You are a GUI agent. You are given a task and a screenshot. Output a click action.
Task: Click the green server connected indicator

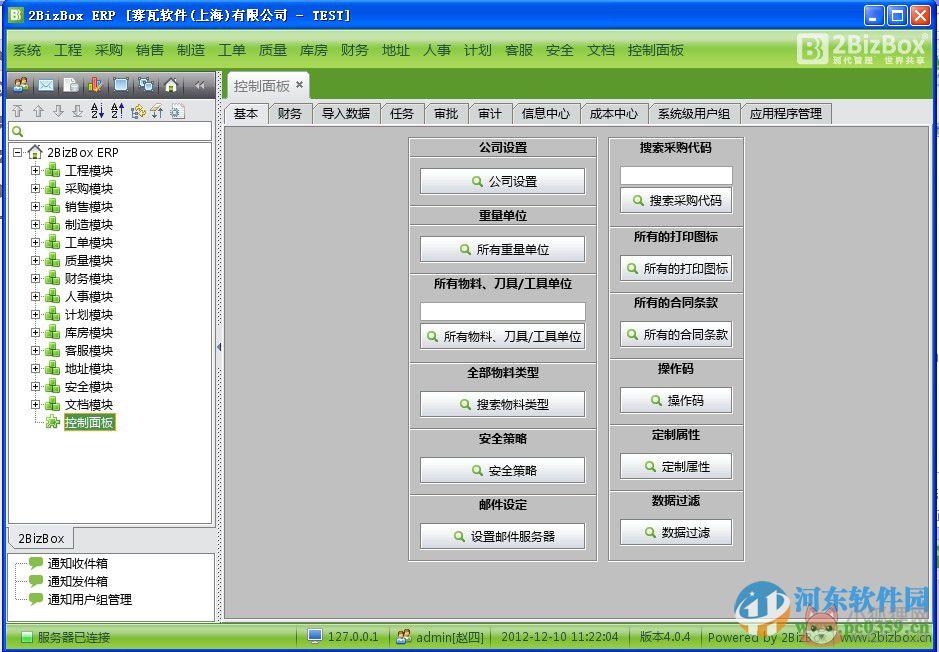click(x=27, y=637)
